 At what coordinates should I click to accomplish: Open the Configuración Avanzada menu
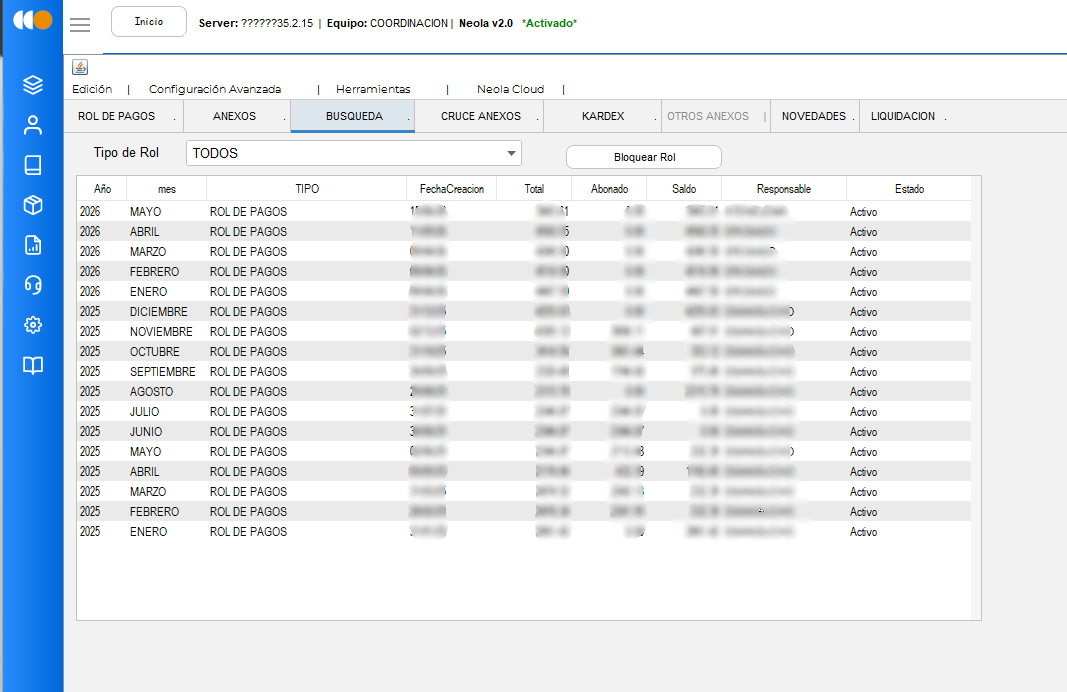pos(215,89)
